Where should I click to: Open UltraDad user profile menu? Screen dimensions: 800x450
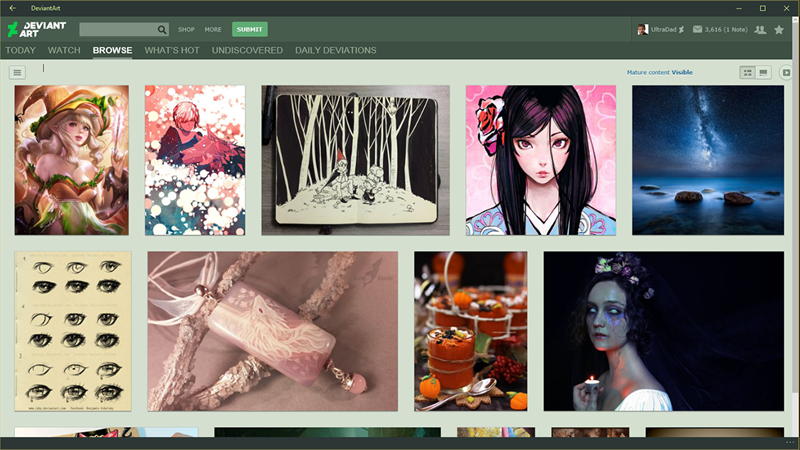coord(661,30)
